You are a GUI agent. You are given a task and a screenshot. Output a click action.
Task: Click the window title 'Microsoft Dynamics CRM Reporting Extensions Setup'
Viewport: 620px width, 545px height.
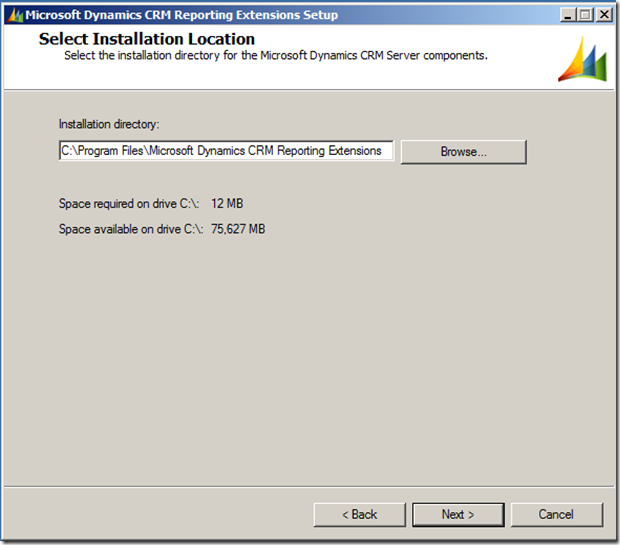coord(181,15)
